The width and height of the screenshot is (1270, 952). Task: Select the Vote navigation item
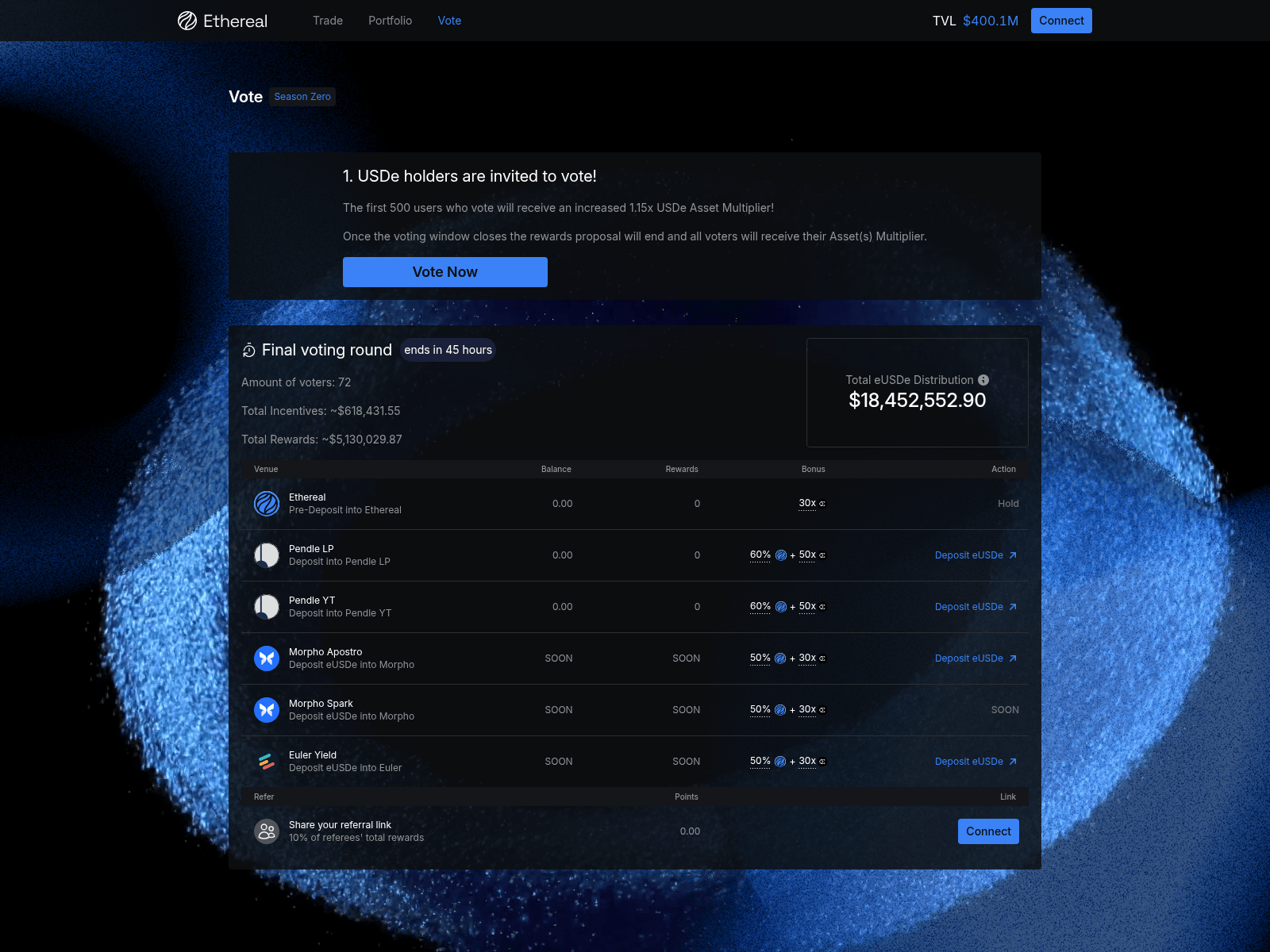click(x=449, y=21)
